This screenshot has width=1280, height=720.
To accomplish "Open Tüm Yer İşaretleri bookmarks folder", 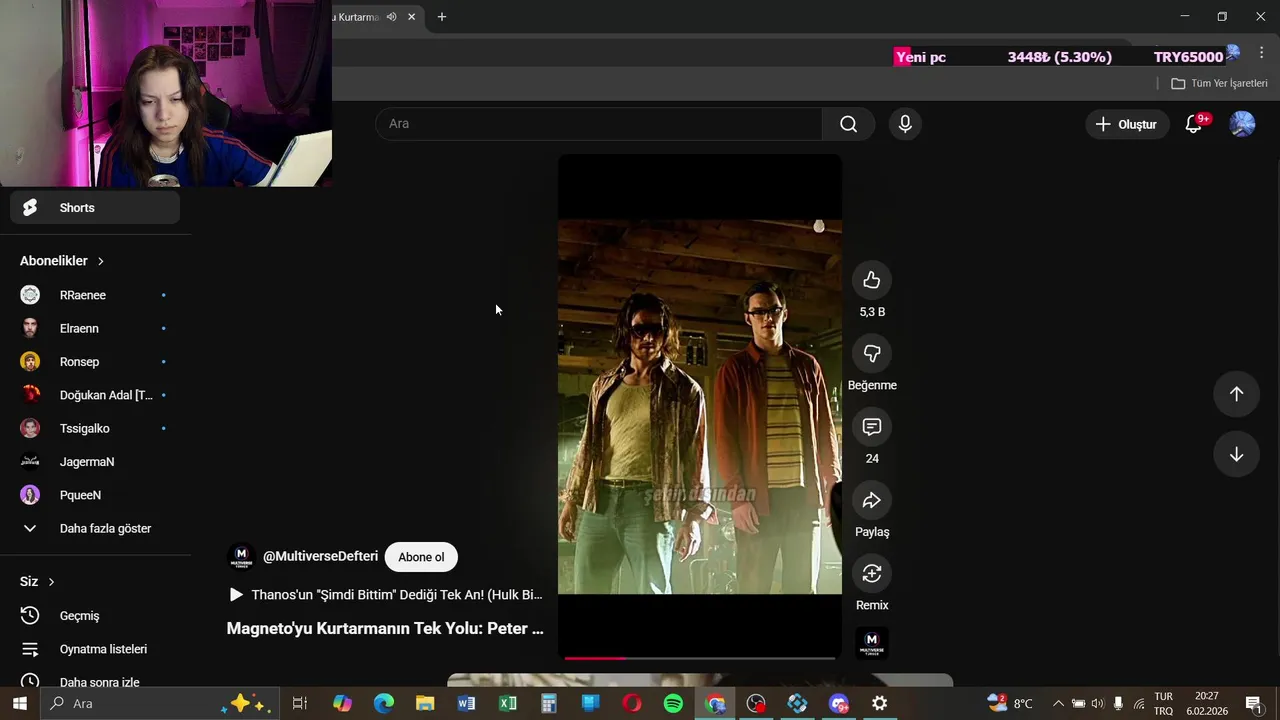I will click(1219, 83).
